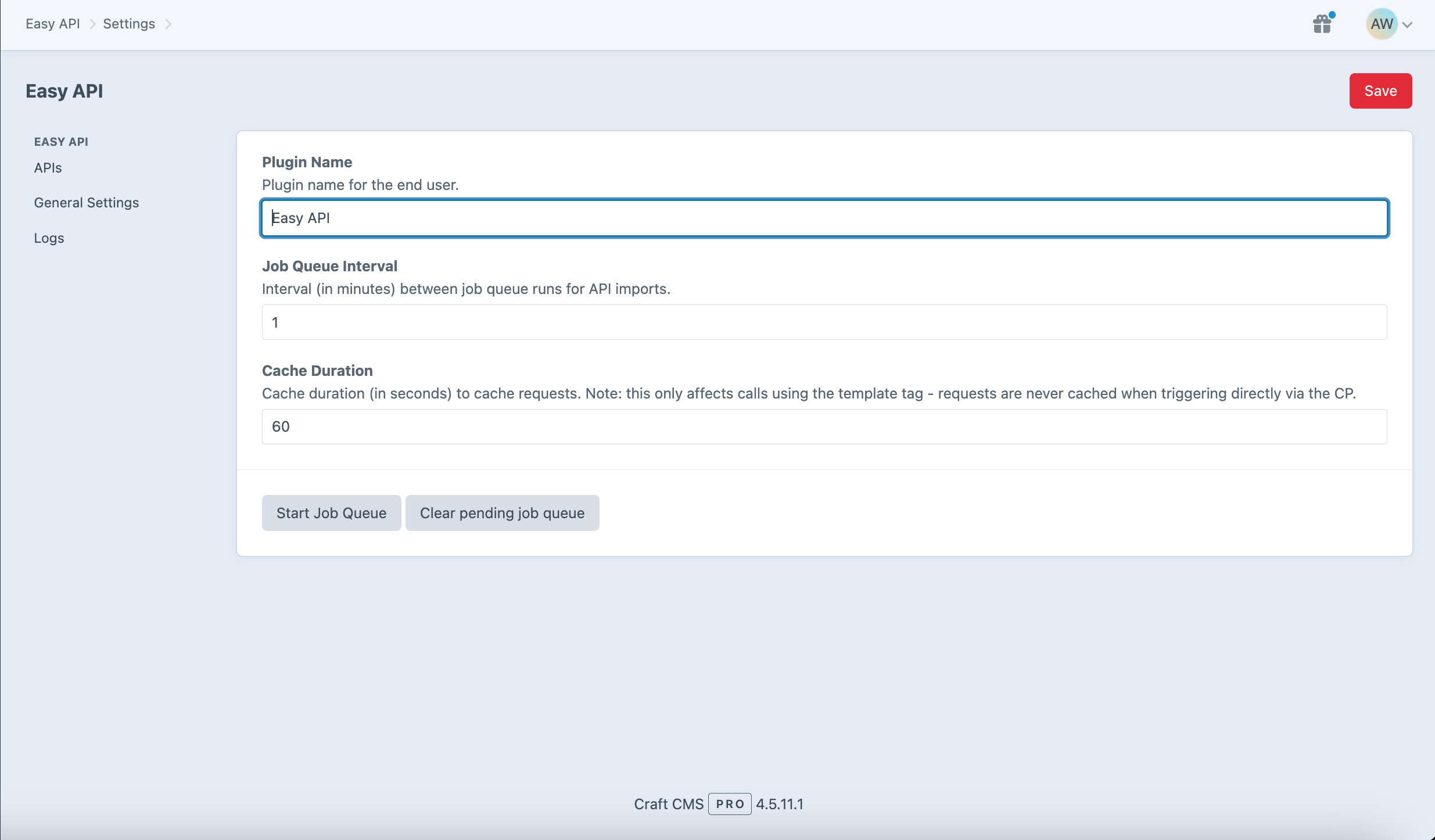Screen dimensions: 1435x840
Task: Open the APIs sidebar item
Action: [x=48, y=168]
